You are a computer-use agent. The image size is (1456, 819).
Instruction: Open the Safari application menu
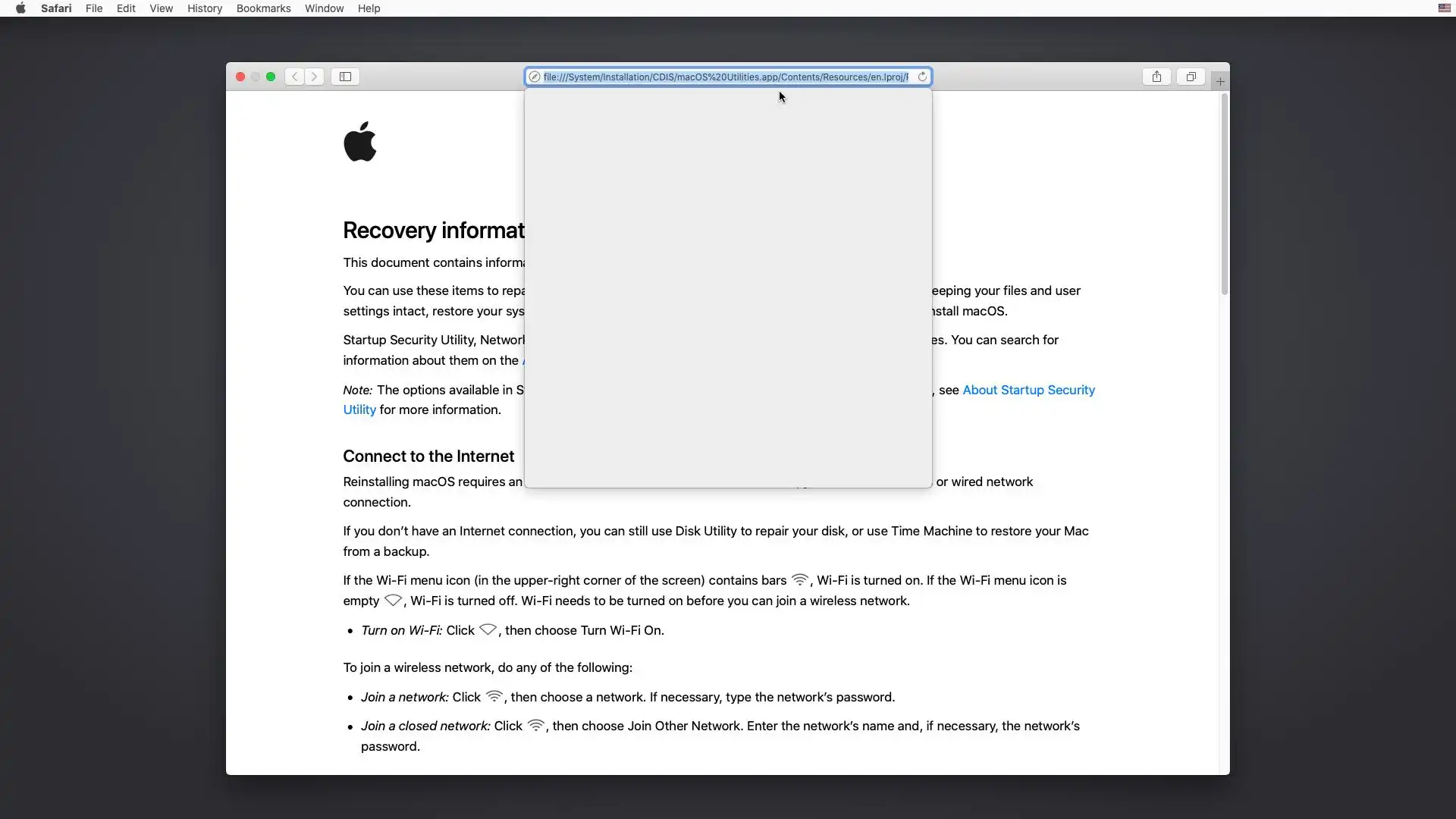[x=56, y=8]
